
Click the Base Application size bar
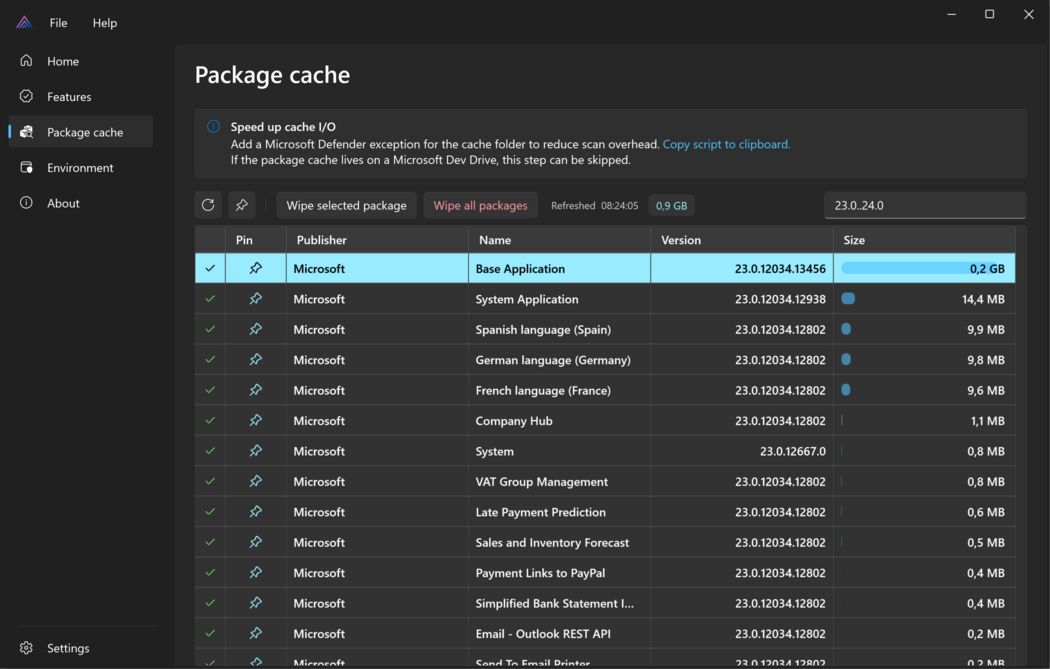coord(923,268)
